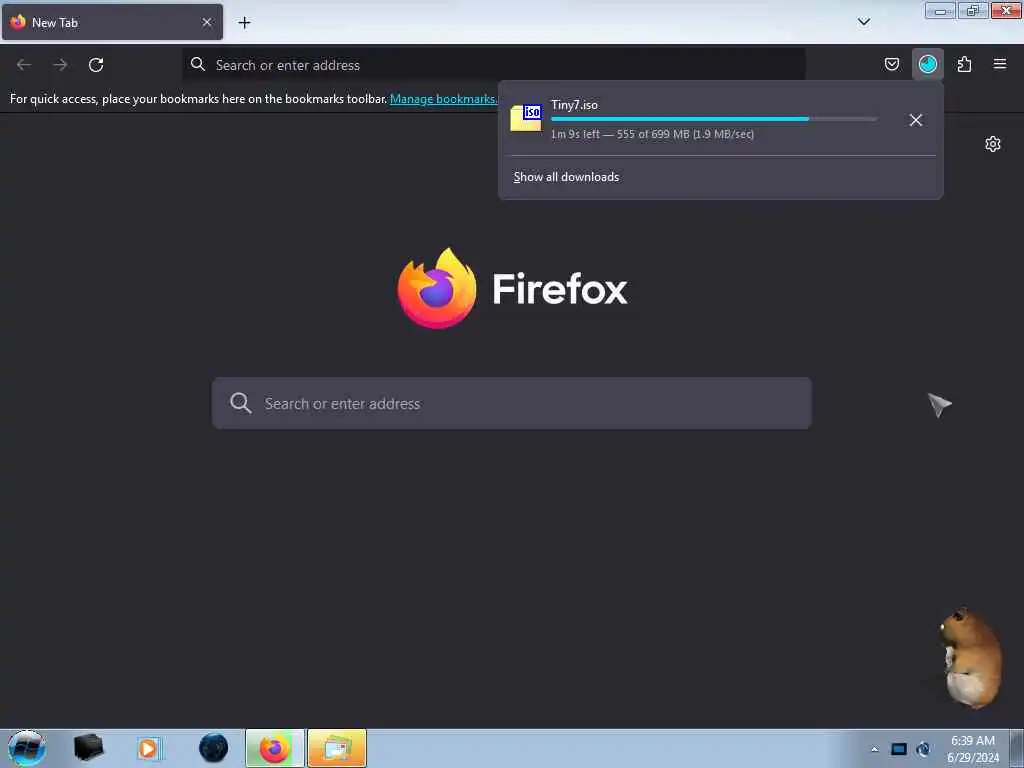Image resolution: width=1024 pixels, height=768 pixels.
Task: Open the Firefox hamburger application menu
Action: coord(1000,64)
